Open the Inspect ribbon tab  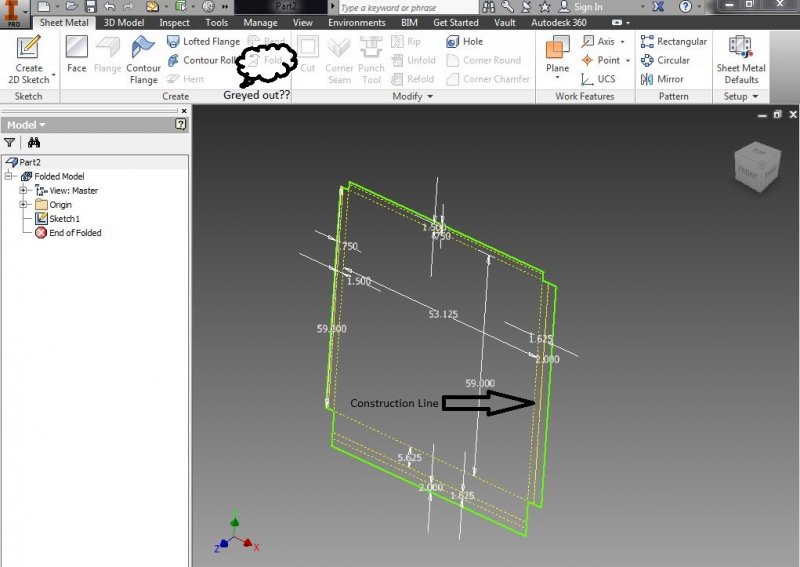[x=174, y=22]
